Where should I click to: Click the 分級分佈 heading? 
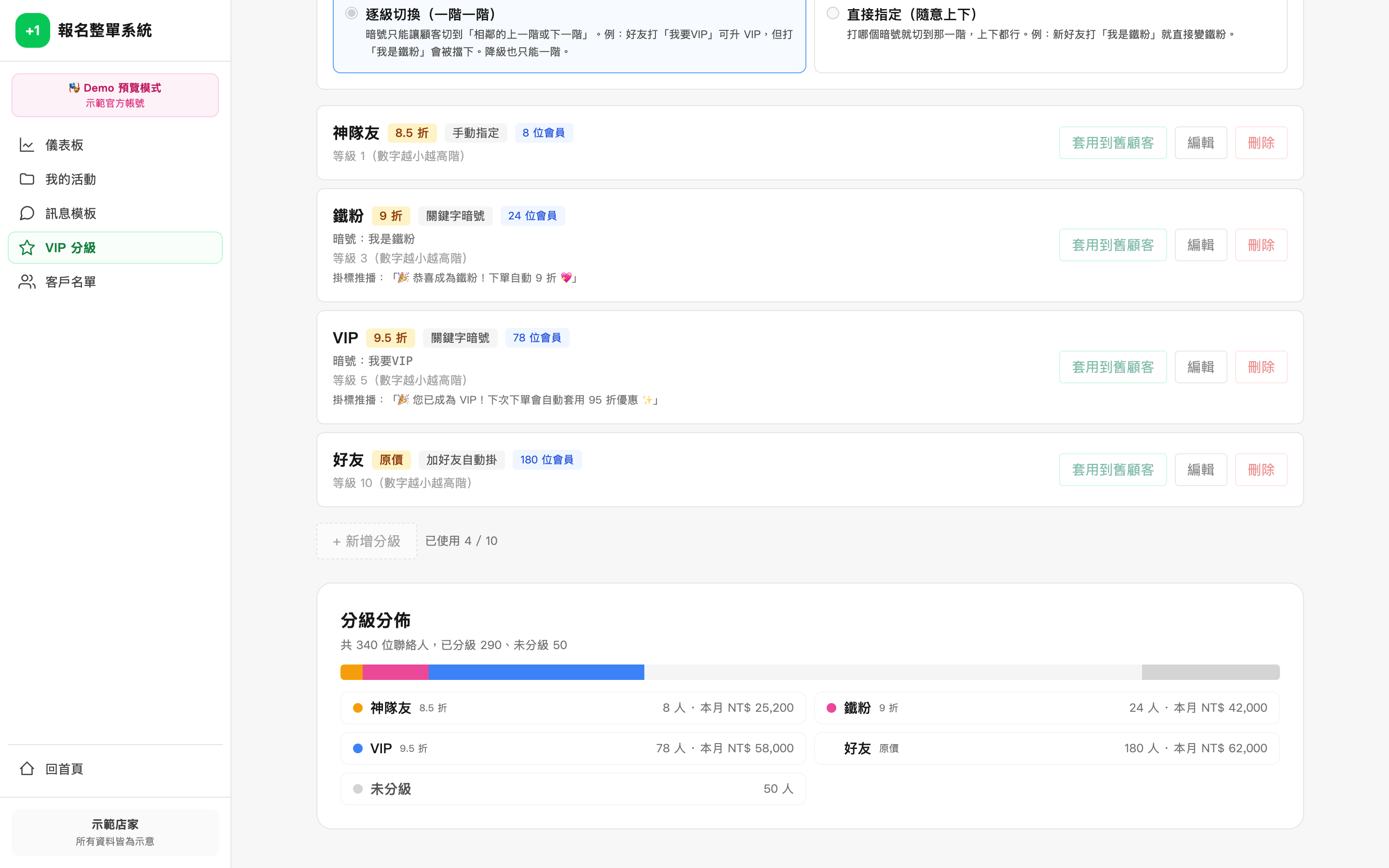pyautogui.click(x=375, y=620)
